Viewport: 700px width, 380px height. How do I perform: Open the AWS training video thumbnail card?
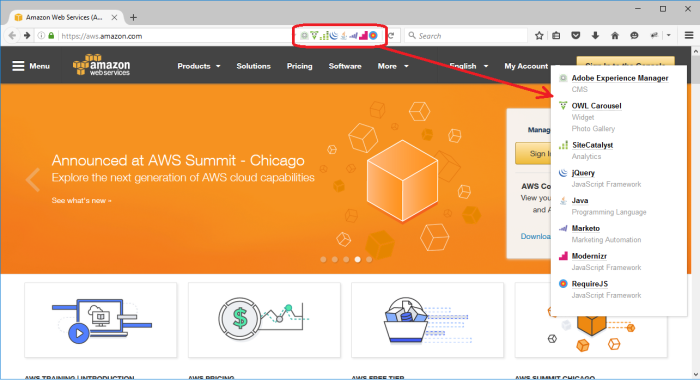(x=101, y=320)
